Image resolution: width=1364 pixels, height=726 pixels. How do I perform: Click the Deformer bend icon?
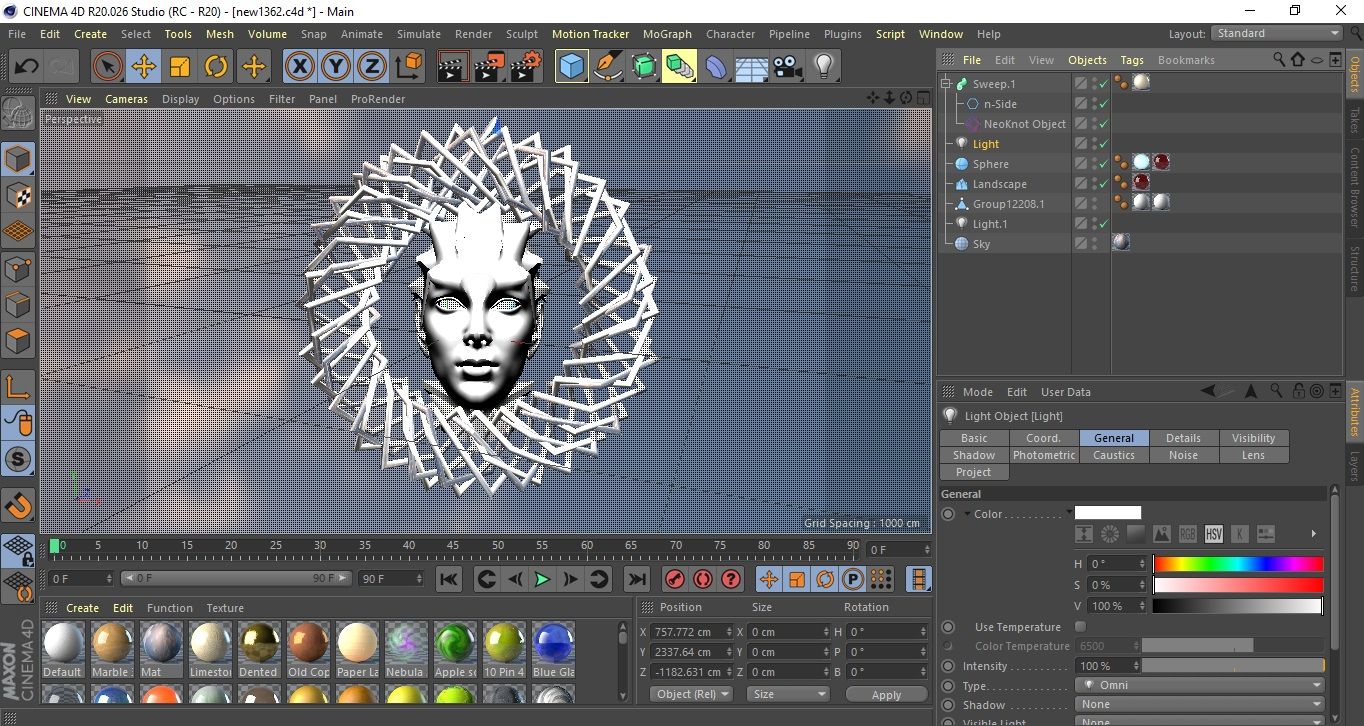click(716, 67)
